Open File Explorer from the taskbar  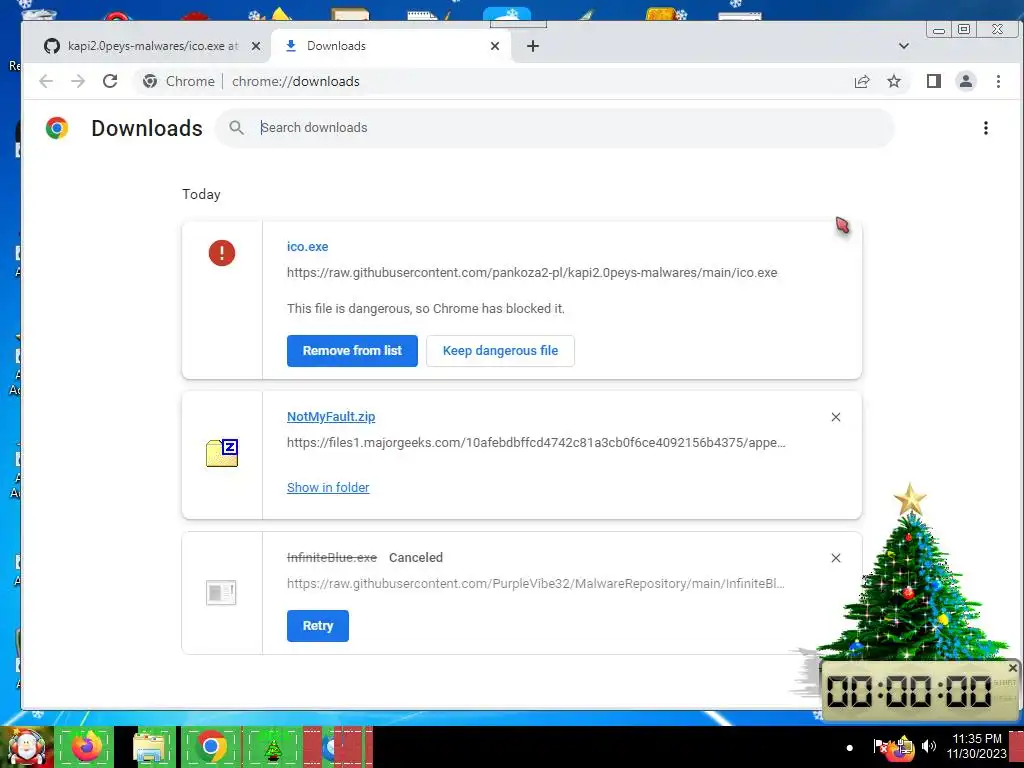pos(150,746)
